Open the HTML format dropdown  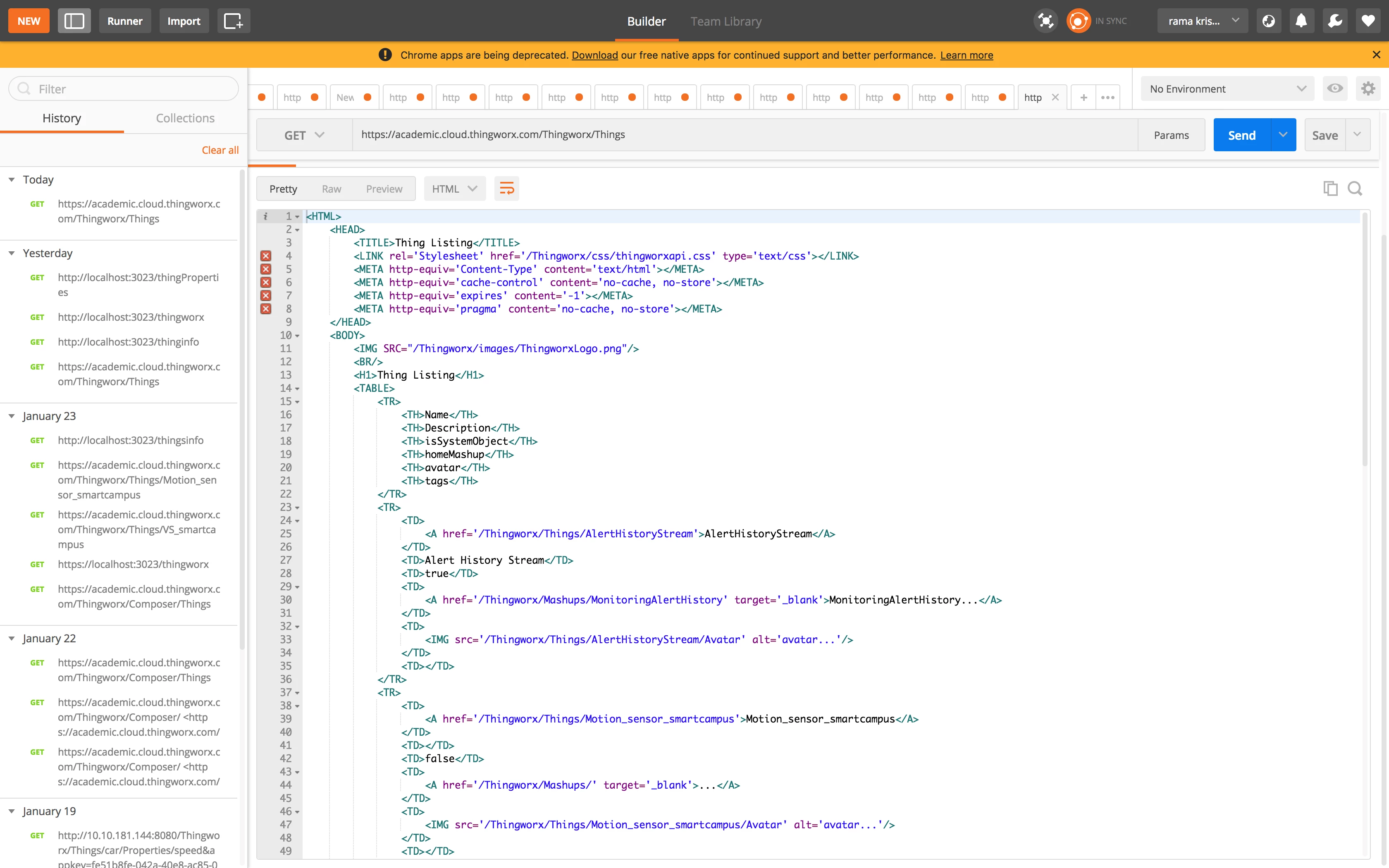coord(455,188)
